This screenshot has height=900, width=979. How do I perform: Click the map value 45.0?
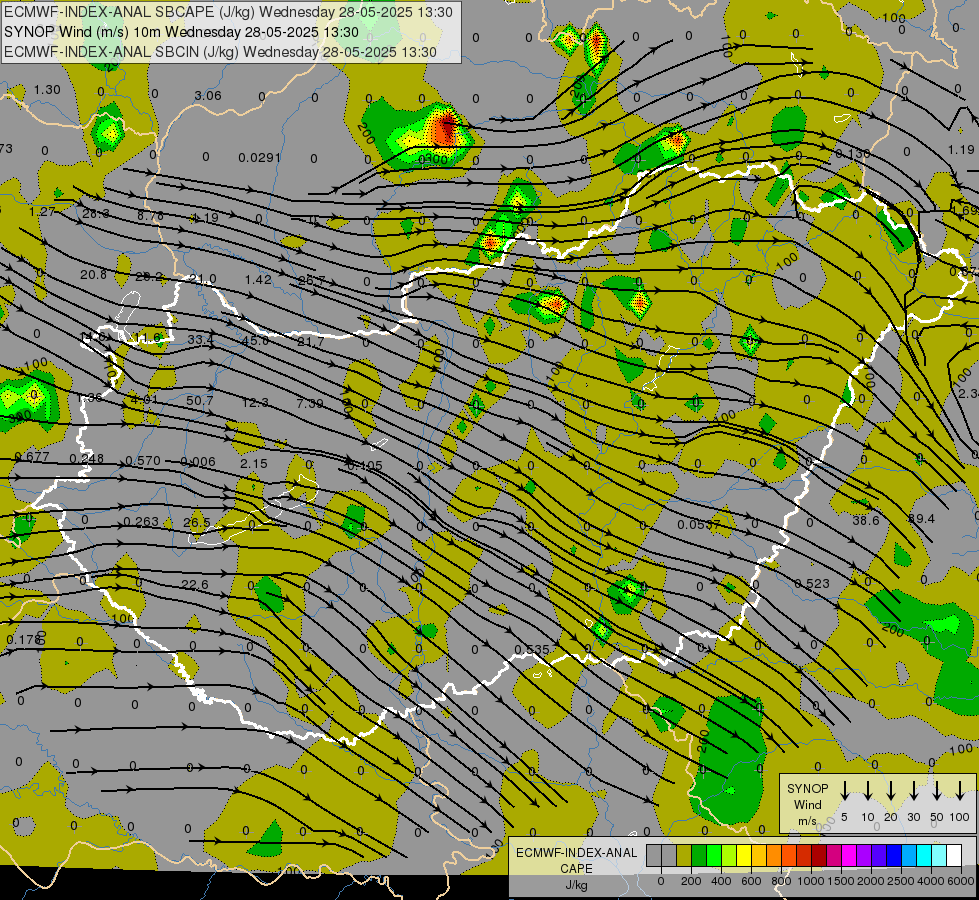[255, 341]
